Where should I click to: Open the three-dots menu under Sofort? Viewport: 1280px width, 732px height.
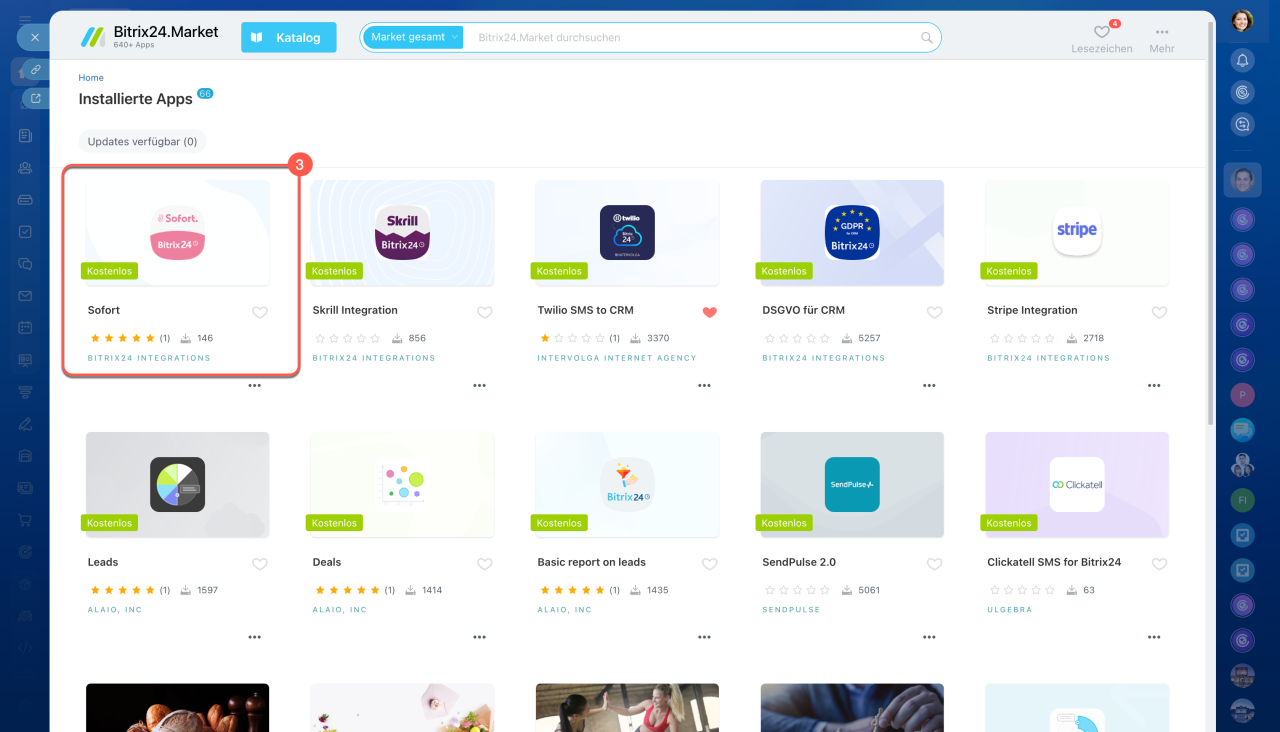255,385
